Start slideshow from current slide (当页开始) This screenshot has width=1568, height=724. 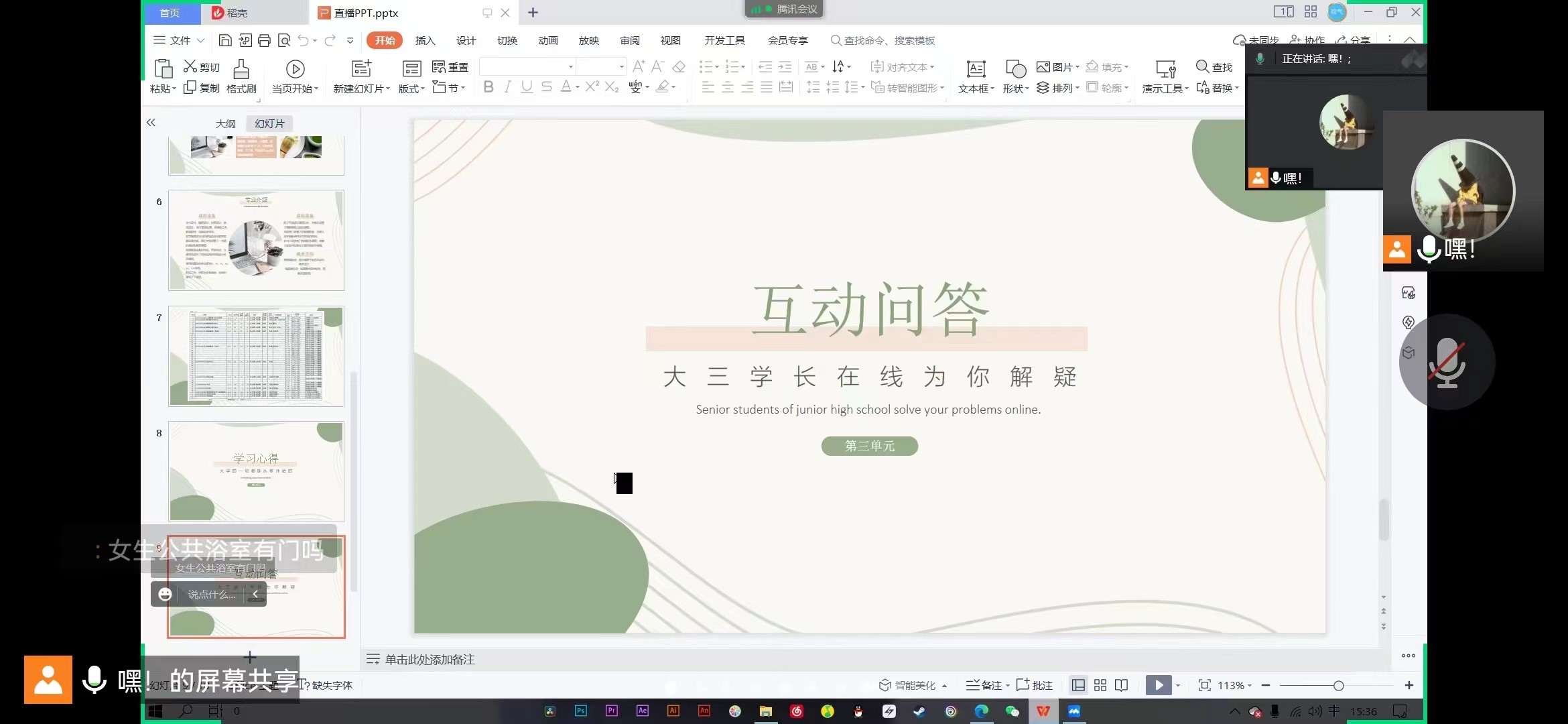[295, 69]
